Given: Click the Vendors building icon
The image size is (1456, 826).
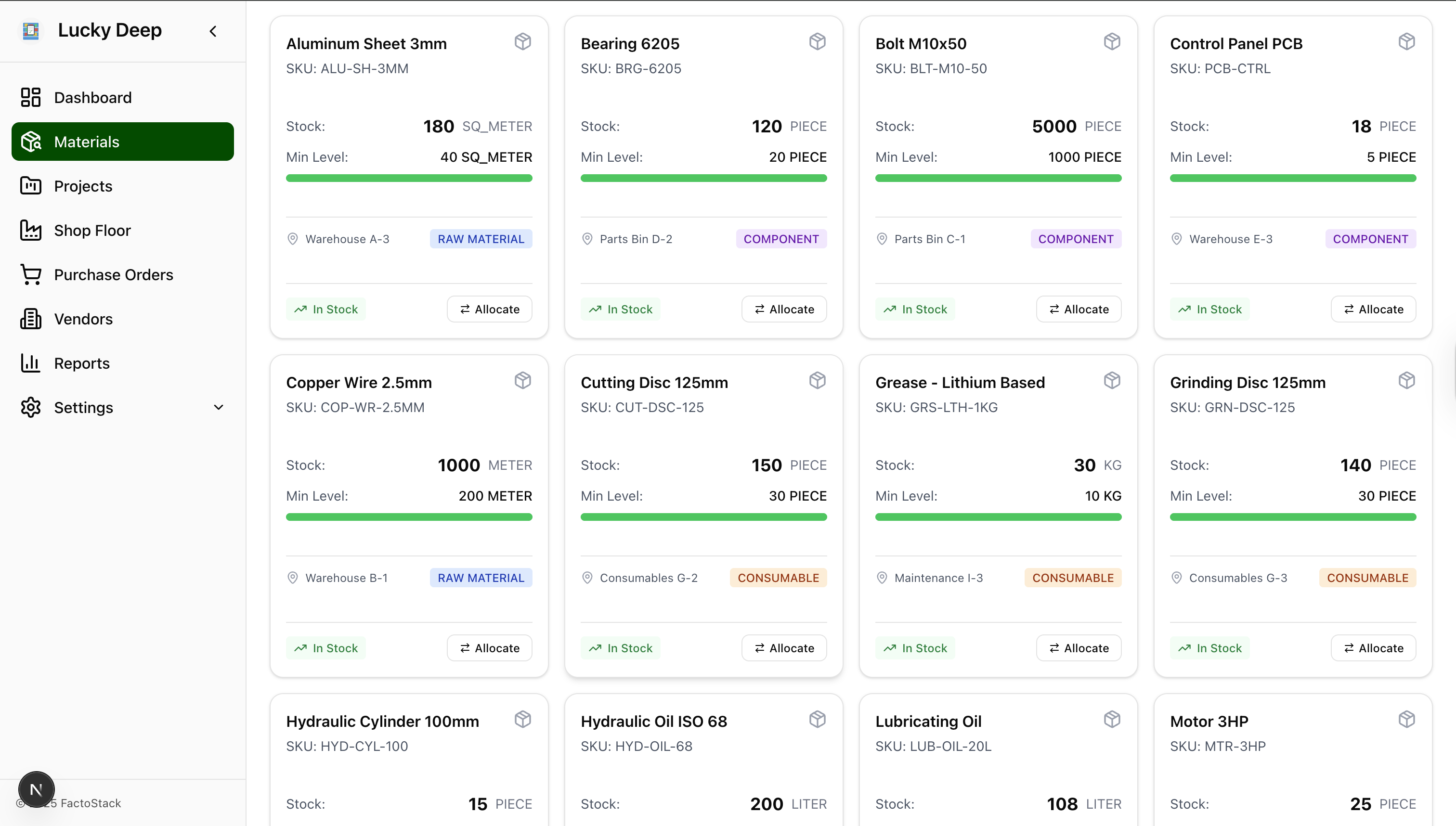Looking at the screenshot, I should coord(31,318).
